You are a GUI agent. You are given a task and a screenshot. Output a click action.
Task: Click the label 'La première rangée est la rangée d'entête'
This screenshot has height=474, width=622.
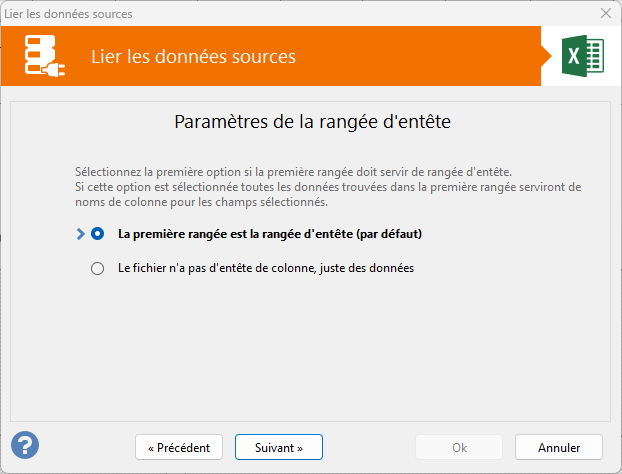(x=268, y=234)
